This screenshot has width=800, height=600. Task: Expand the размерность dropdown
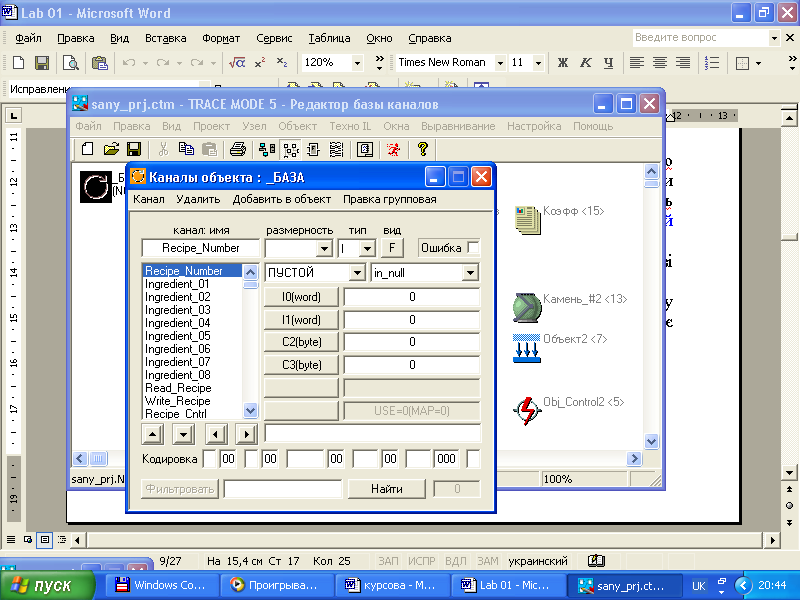pos(323,248)
